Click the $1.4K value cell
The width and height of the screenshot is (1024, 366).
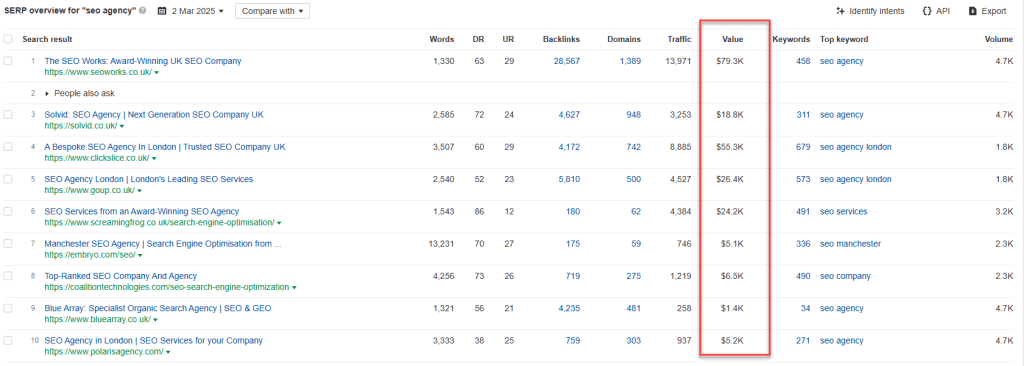tap(732, 308)
